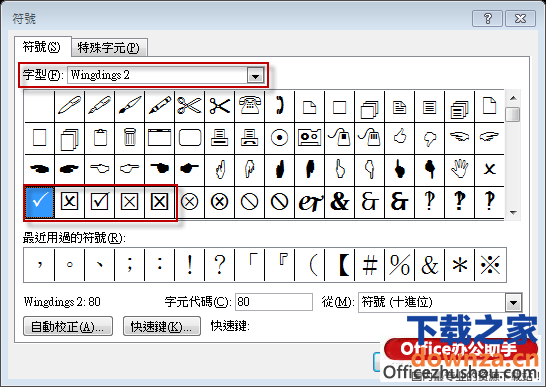This screenshot has width=546, height=387.
Task: Choose the small x symbol at the third row's end
Action: coord(489,170)
